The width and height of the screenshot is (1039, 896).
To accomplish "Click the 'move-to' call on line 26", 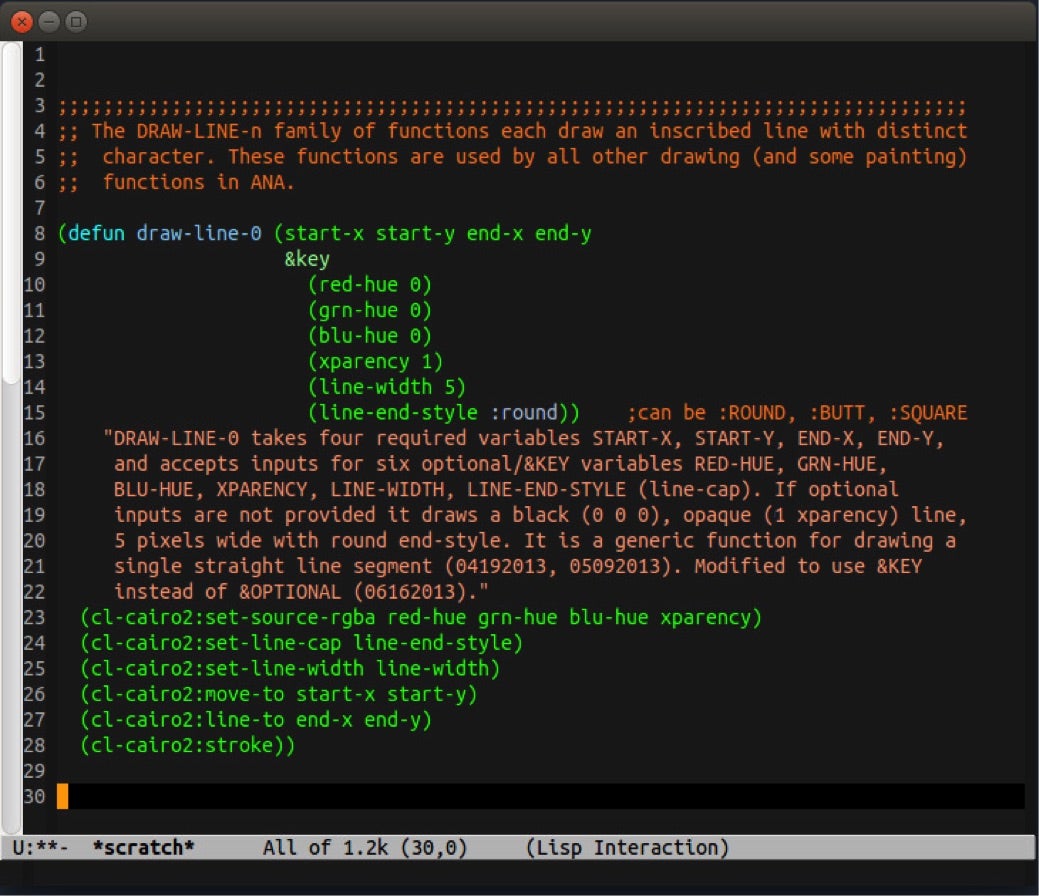I will point(244,695).
